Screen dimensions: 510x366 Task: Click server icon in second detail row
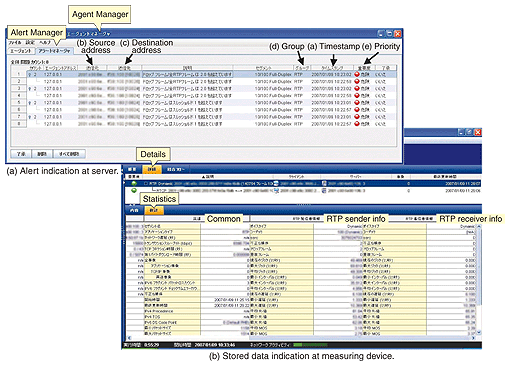[x=324, y=191]
